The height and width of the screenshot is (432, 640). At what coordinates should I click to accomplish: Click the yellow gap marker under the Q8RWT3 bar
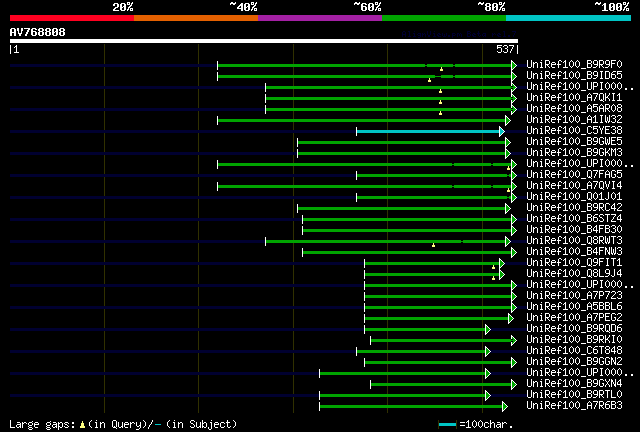pyautogui.click(x=433, y=245)
